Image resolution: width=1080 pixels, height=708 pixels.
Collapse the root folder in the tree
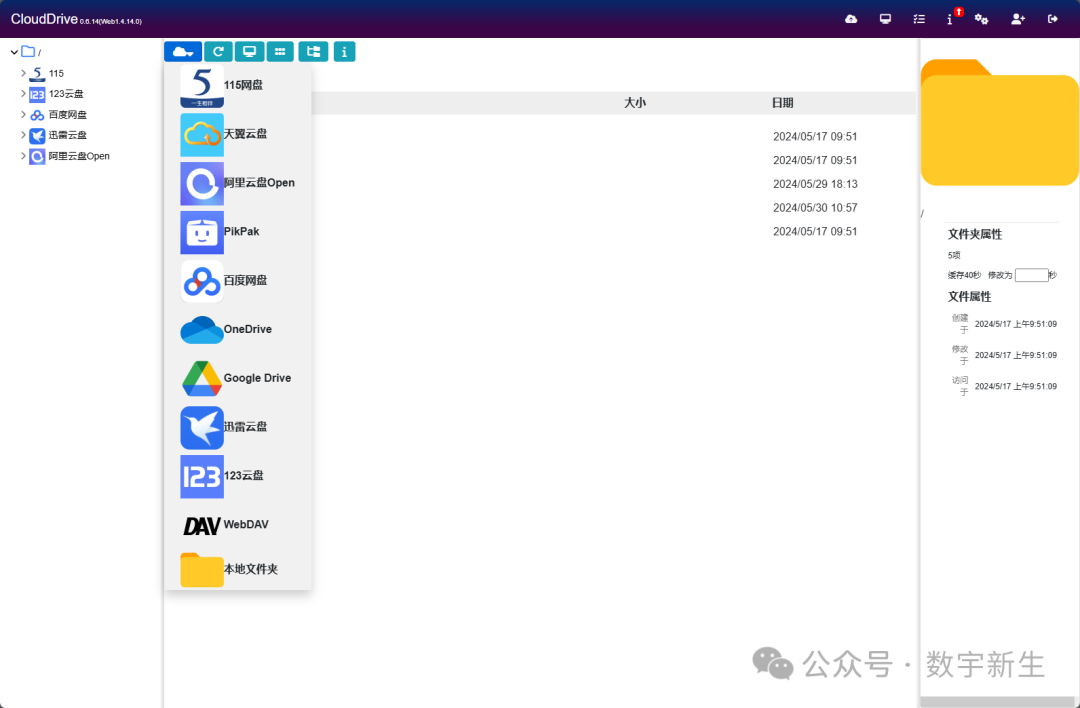click(x=14, y=52)
